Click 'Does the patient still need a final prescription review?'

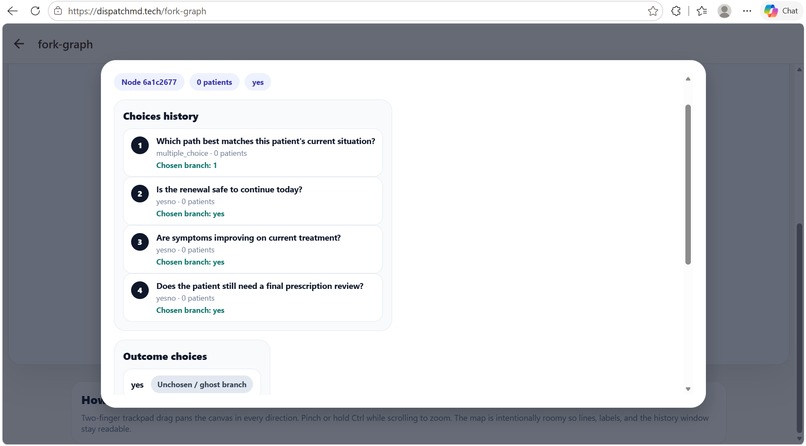click(260, 286)
